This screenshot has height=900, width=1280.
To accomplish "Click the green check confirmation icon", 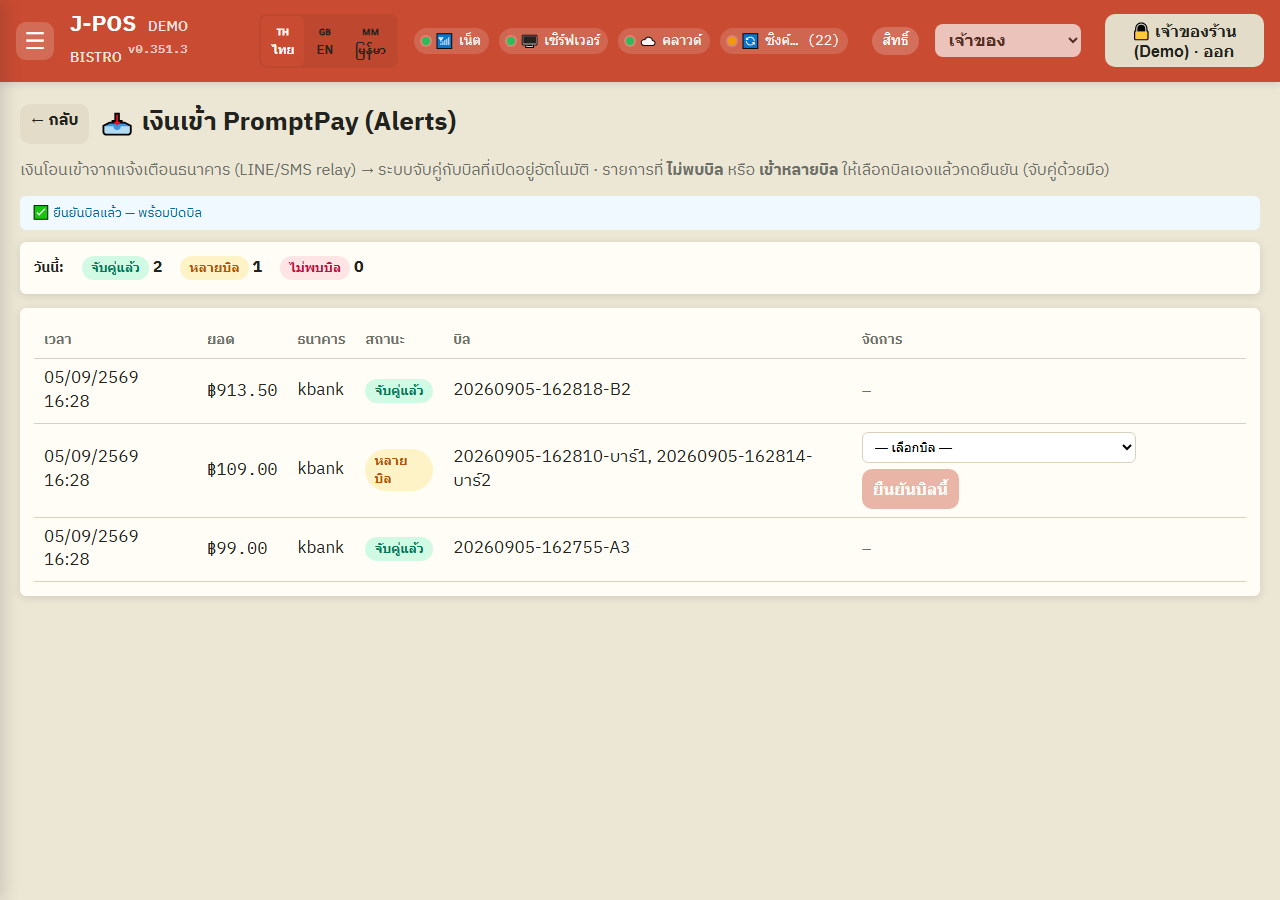I will 41,212.
